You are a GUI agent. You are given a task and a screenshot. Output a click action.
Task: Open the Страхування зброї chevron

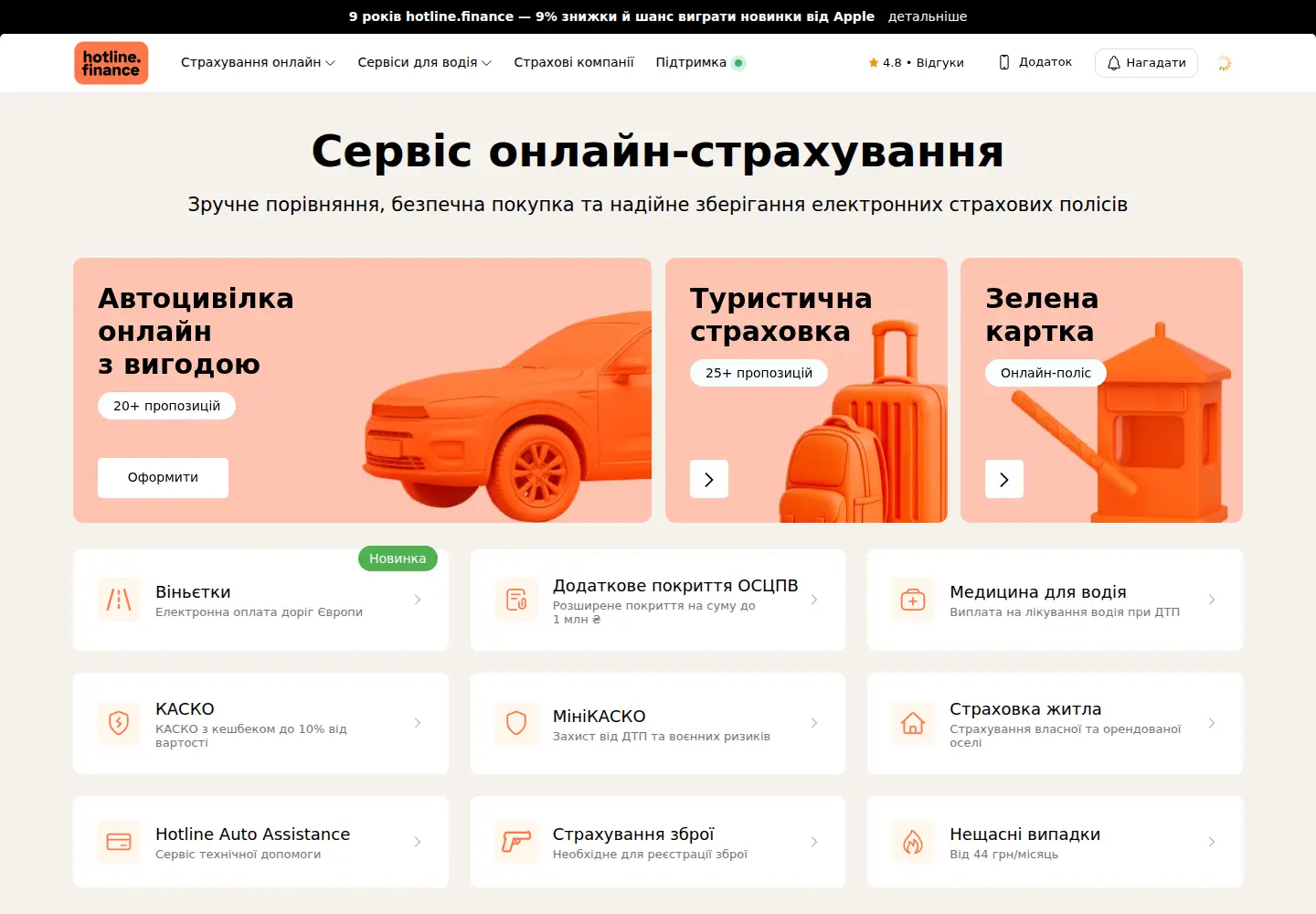point(814,842)
